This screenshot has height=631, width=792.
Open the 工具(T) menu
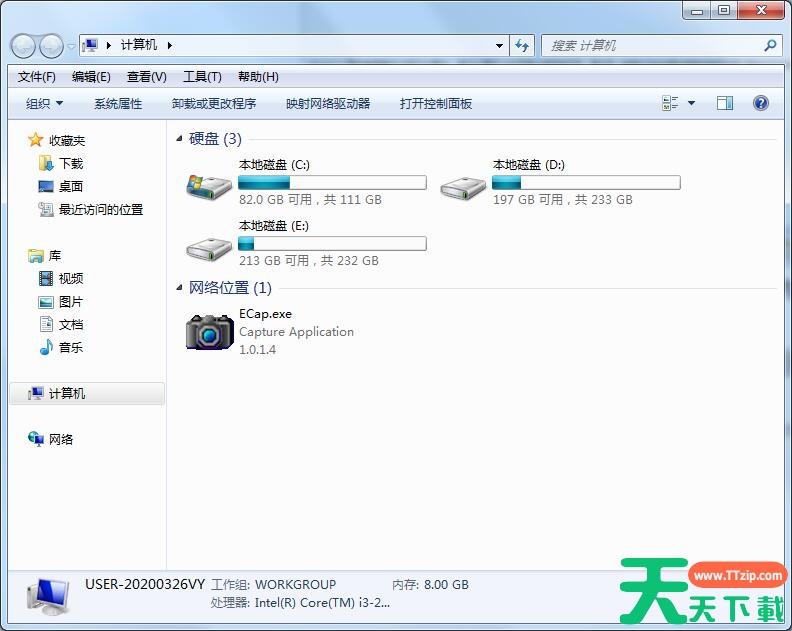pos(202,77)
